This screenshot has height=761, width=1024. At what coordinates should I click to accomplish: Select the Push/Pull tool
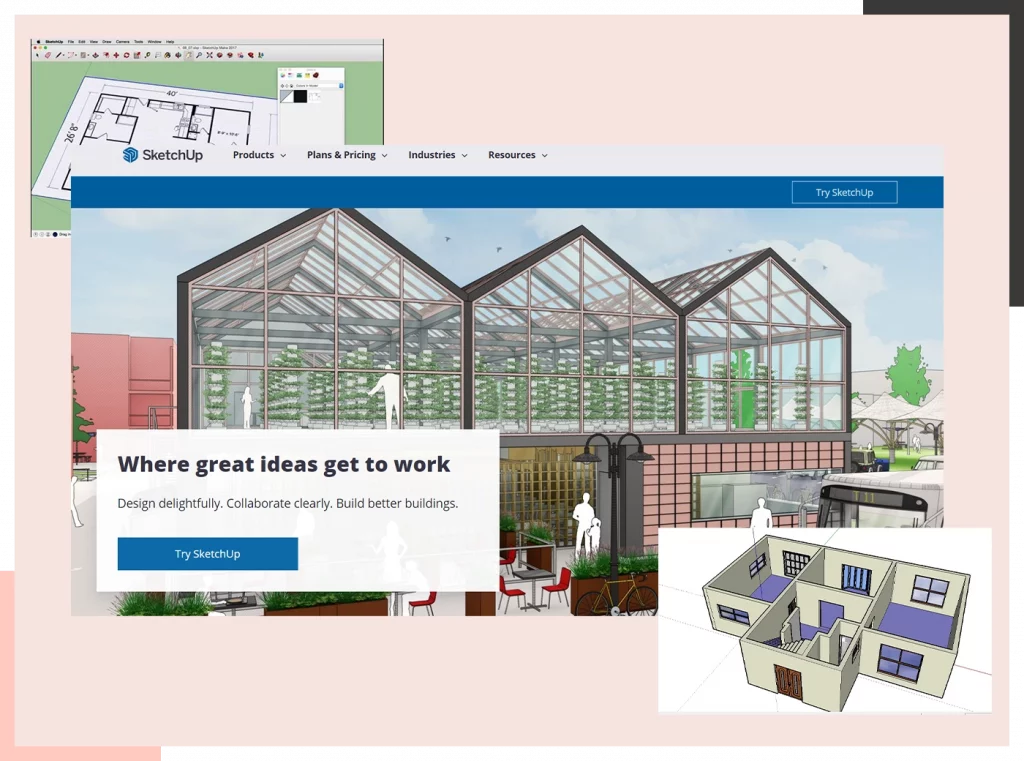click(96, 54)
